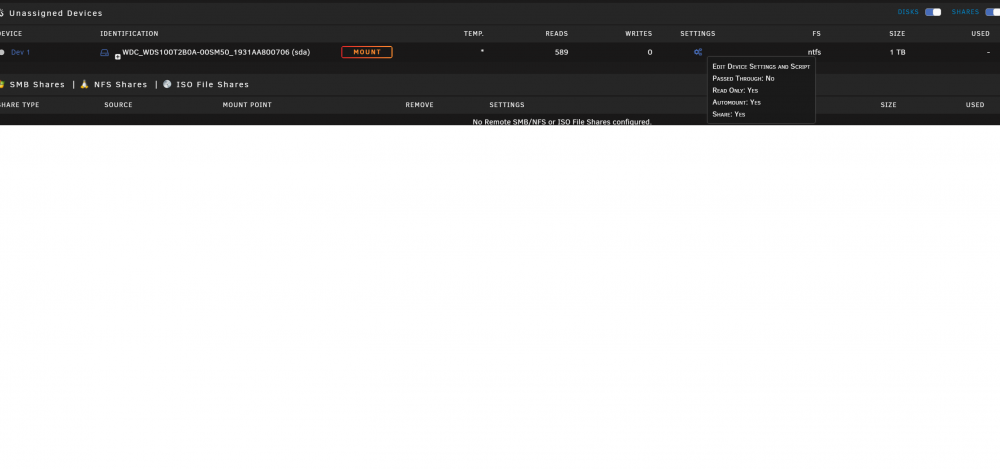
Task: Click 'No Remote SMB/NFS or ISO File Shares configured' message
Action: pyautogui.click(x=562, y=121)
